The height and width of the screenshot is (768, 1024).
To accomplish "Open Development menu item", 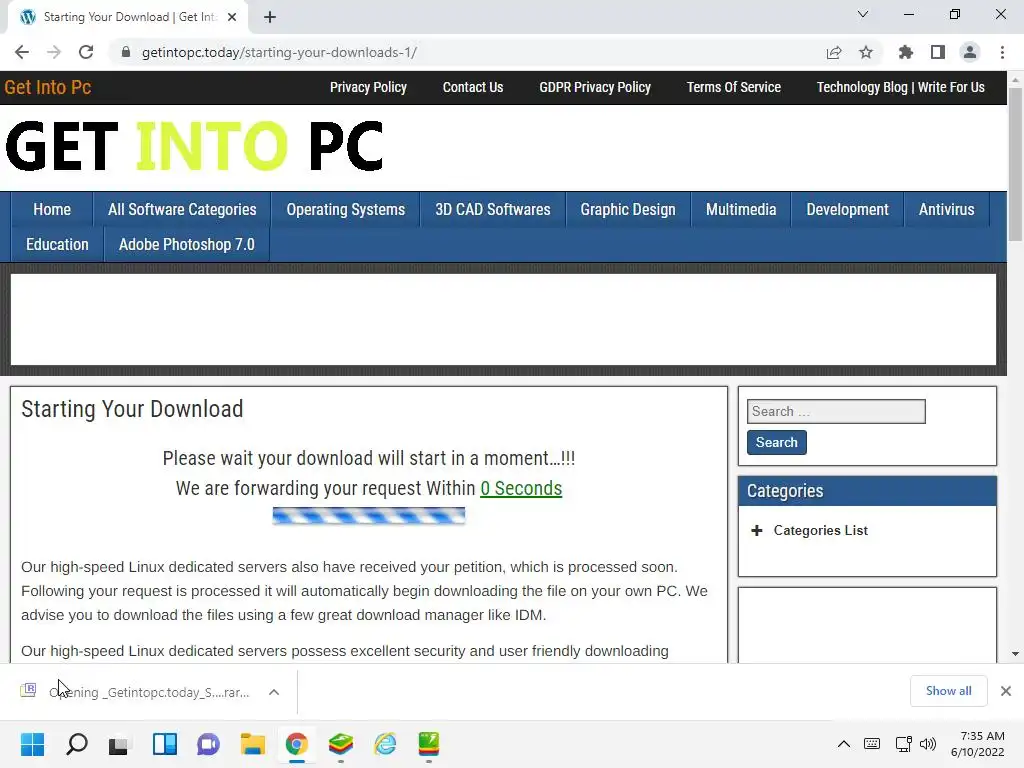I will 847,210.
